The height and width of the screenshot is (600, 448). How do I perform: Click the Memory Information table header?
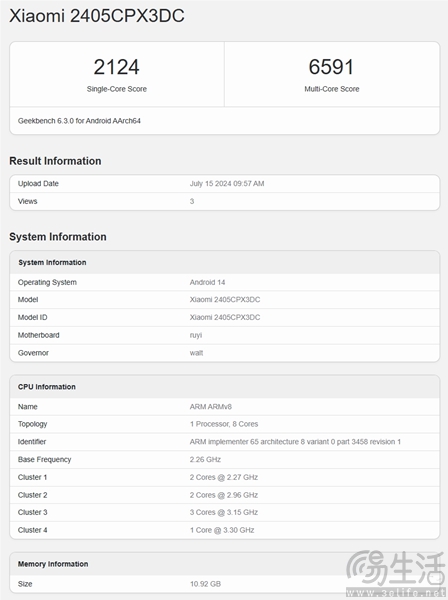[53, 564]
